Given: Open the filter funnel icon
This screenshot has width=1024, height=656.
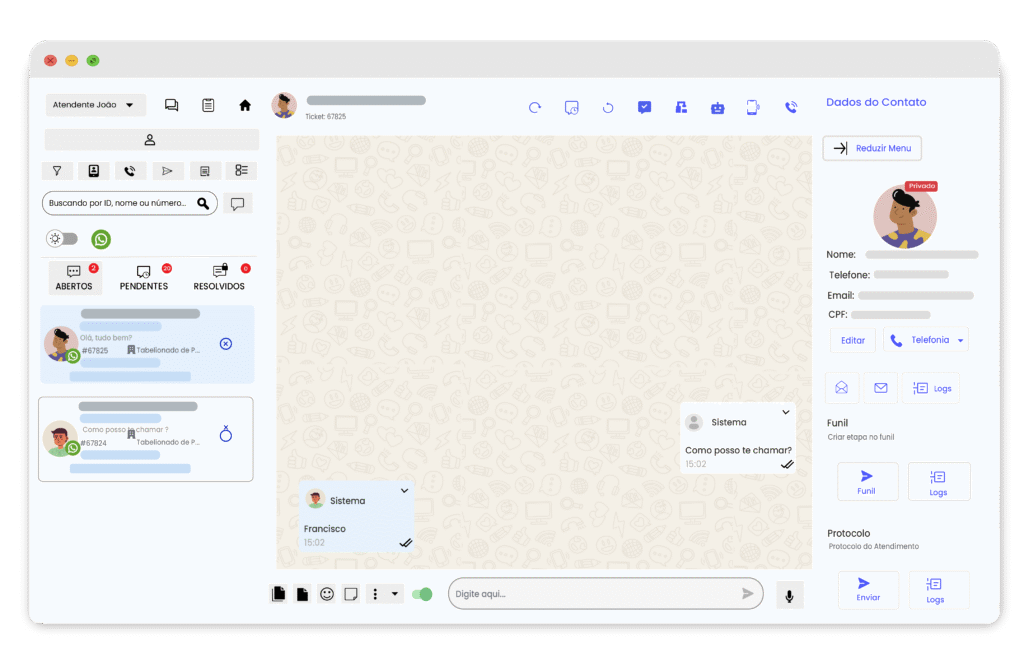Looking at the screenshot, I should (x=57, y=171).
